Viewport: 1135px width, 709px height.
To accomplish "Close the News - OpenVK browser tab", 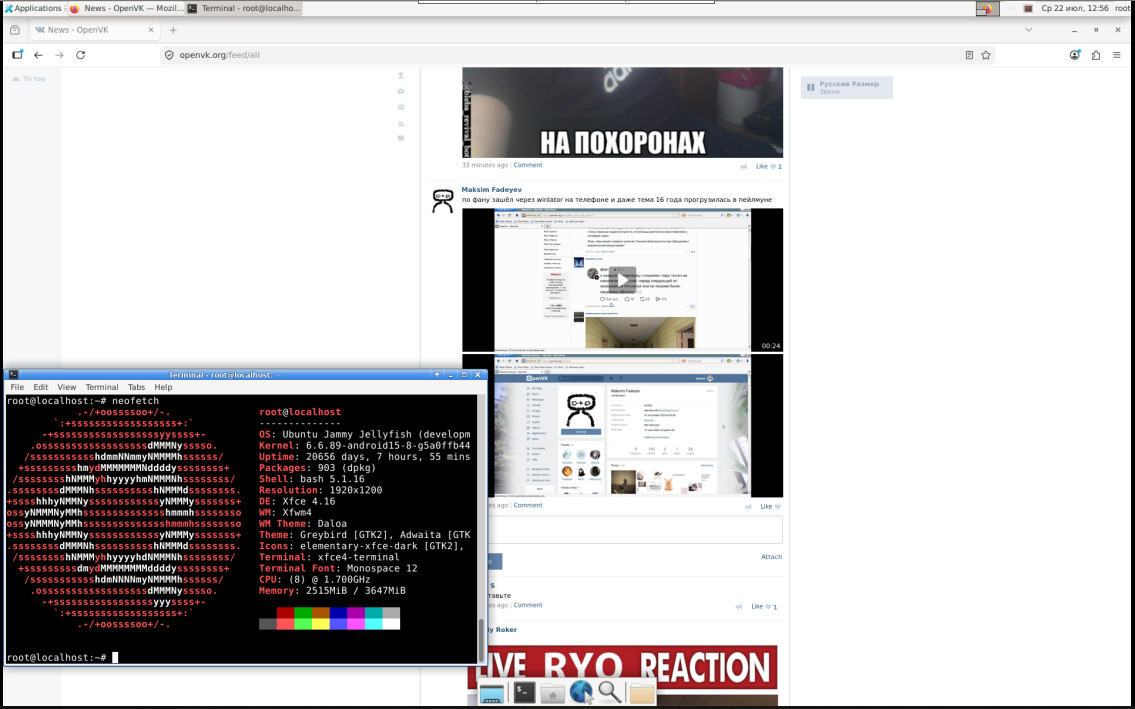I will (x=151, y=30).
